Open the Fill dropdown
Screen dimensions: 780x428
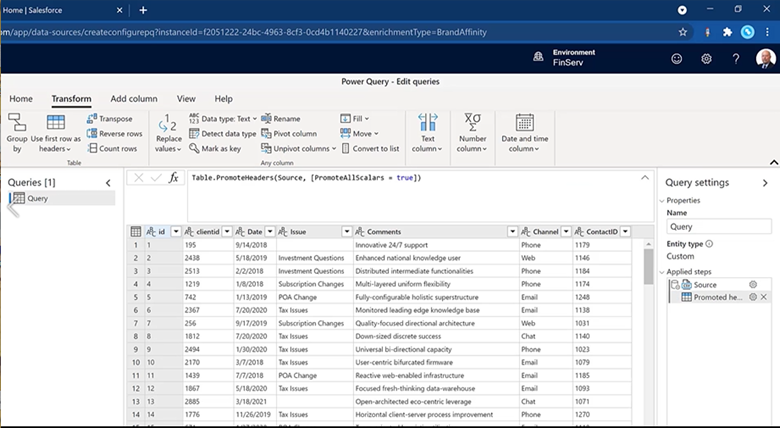[355, 118]
